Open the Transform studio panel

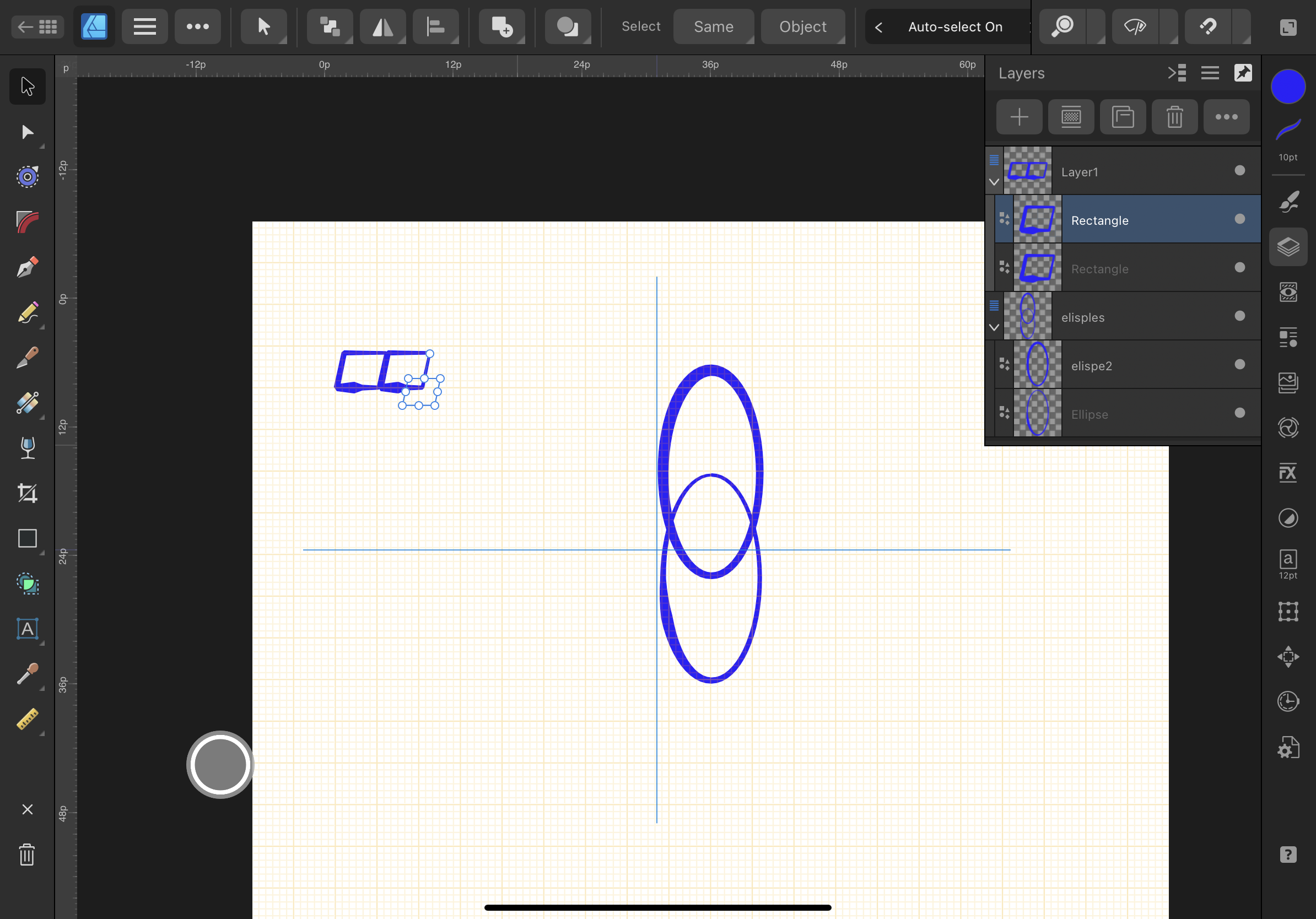pos(1288,612)
